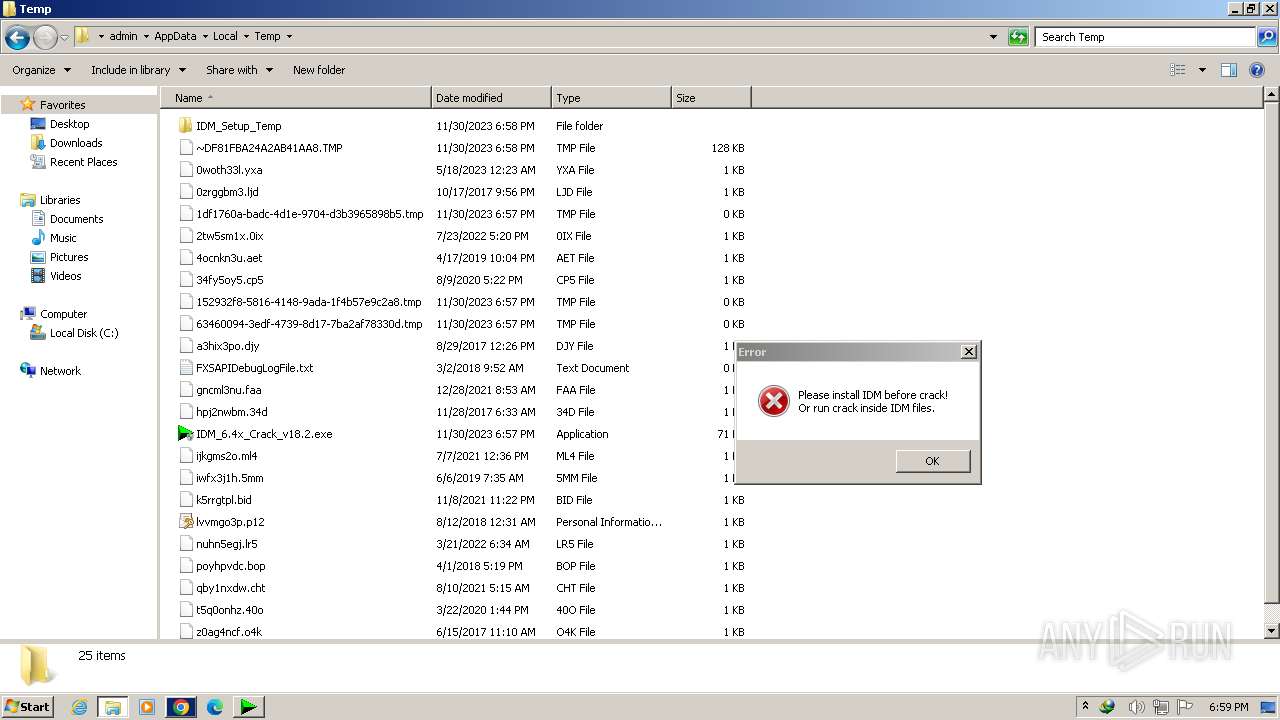Viewport: 1280px width, 720px height.
Task: Click admin in the address breadcrumb
Action: click(123, 37)
